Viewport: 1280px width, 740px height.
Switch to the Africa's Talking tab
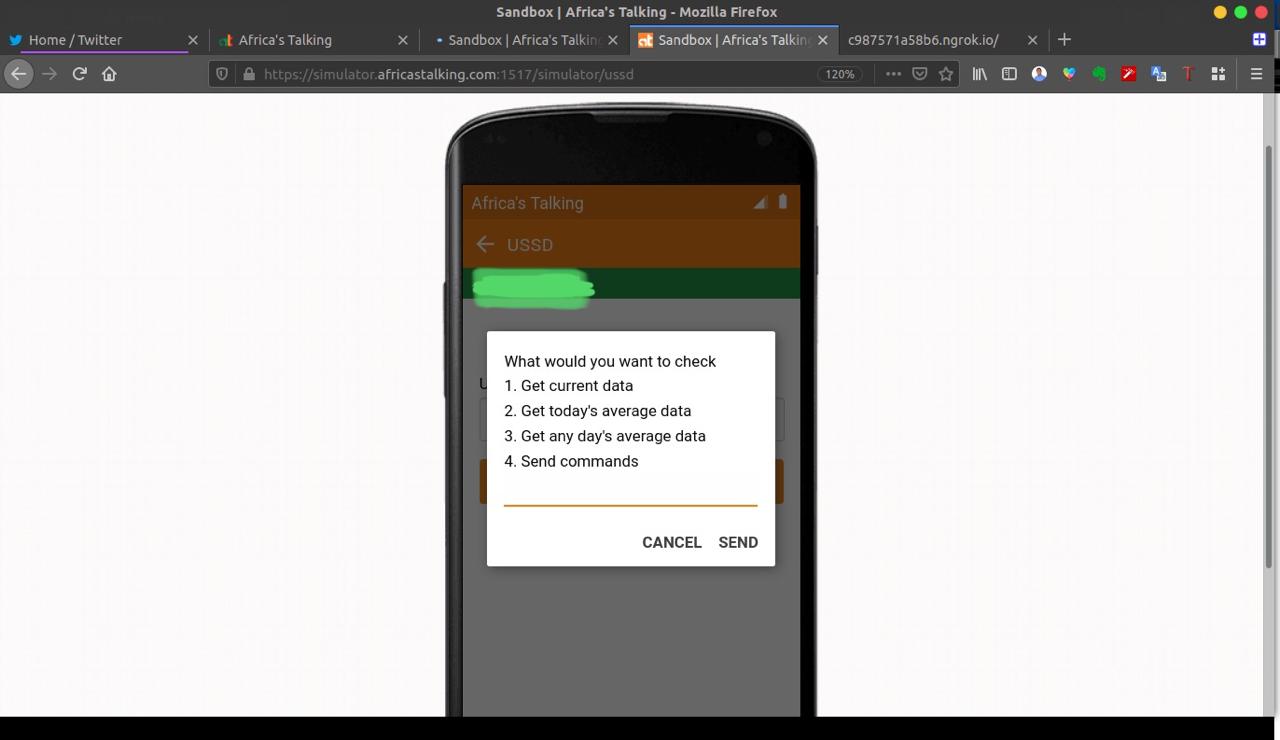tap(315, 40)
